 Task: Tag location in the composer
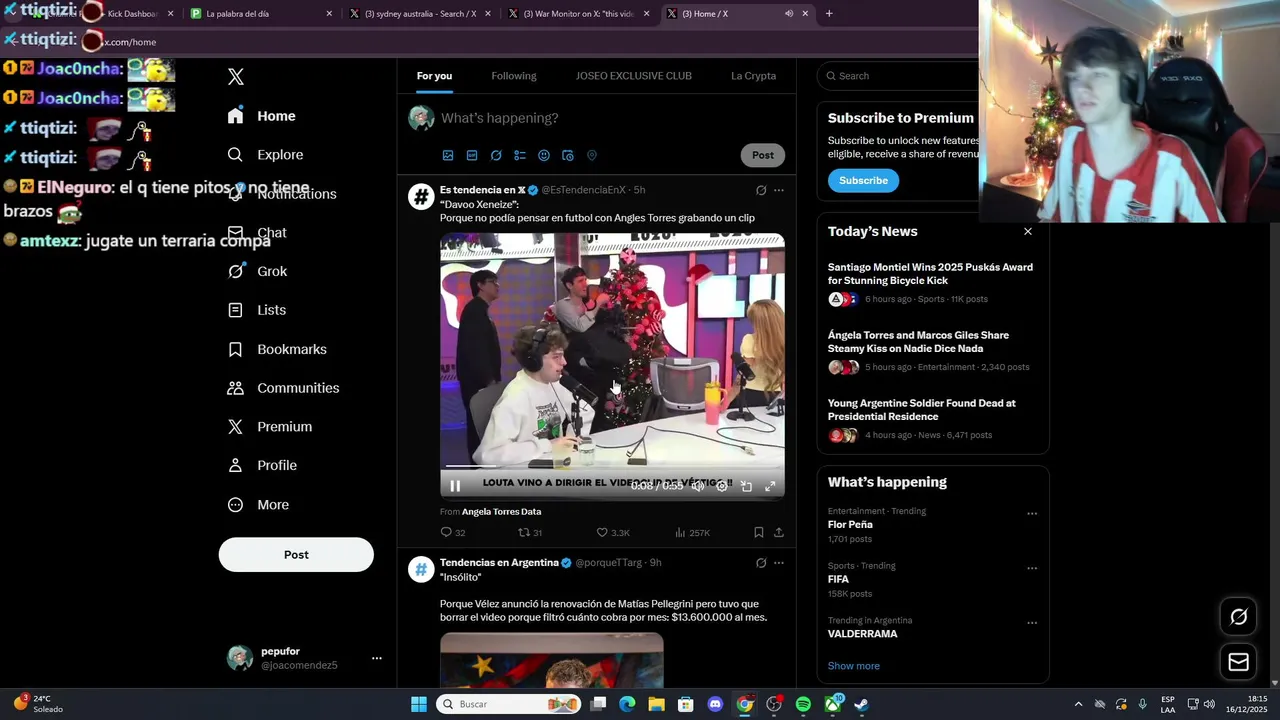point(592,156)
